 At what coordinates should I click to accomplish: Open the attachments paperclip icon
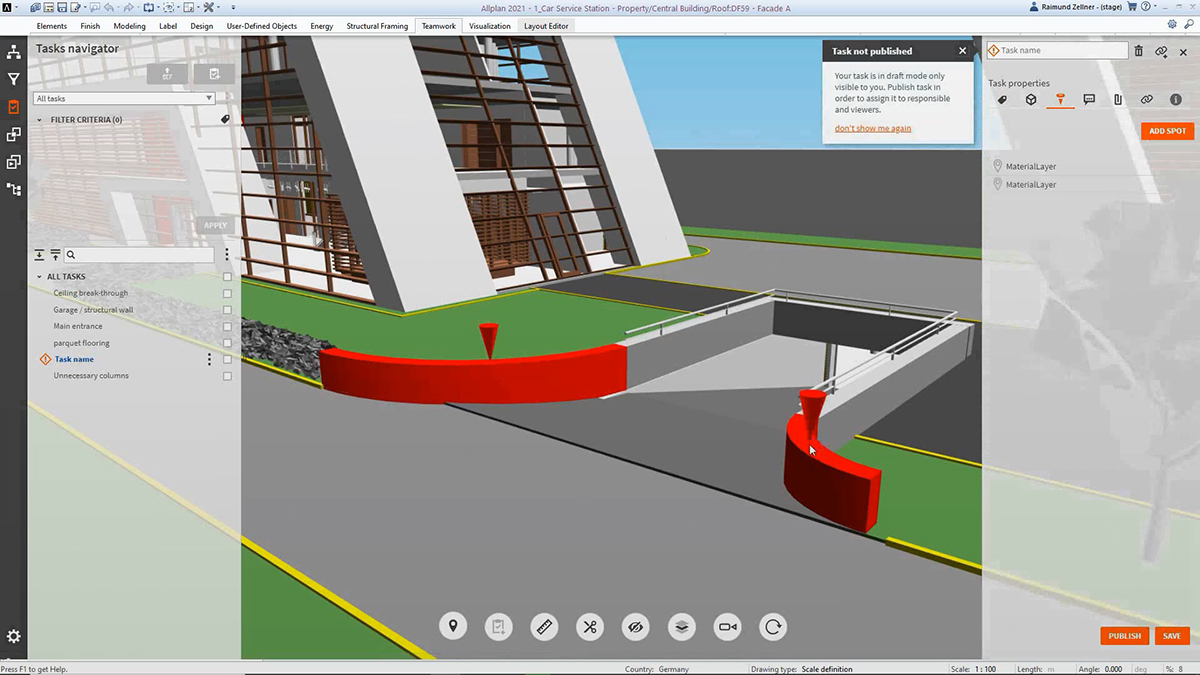(x=1118, y=100)
